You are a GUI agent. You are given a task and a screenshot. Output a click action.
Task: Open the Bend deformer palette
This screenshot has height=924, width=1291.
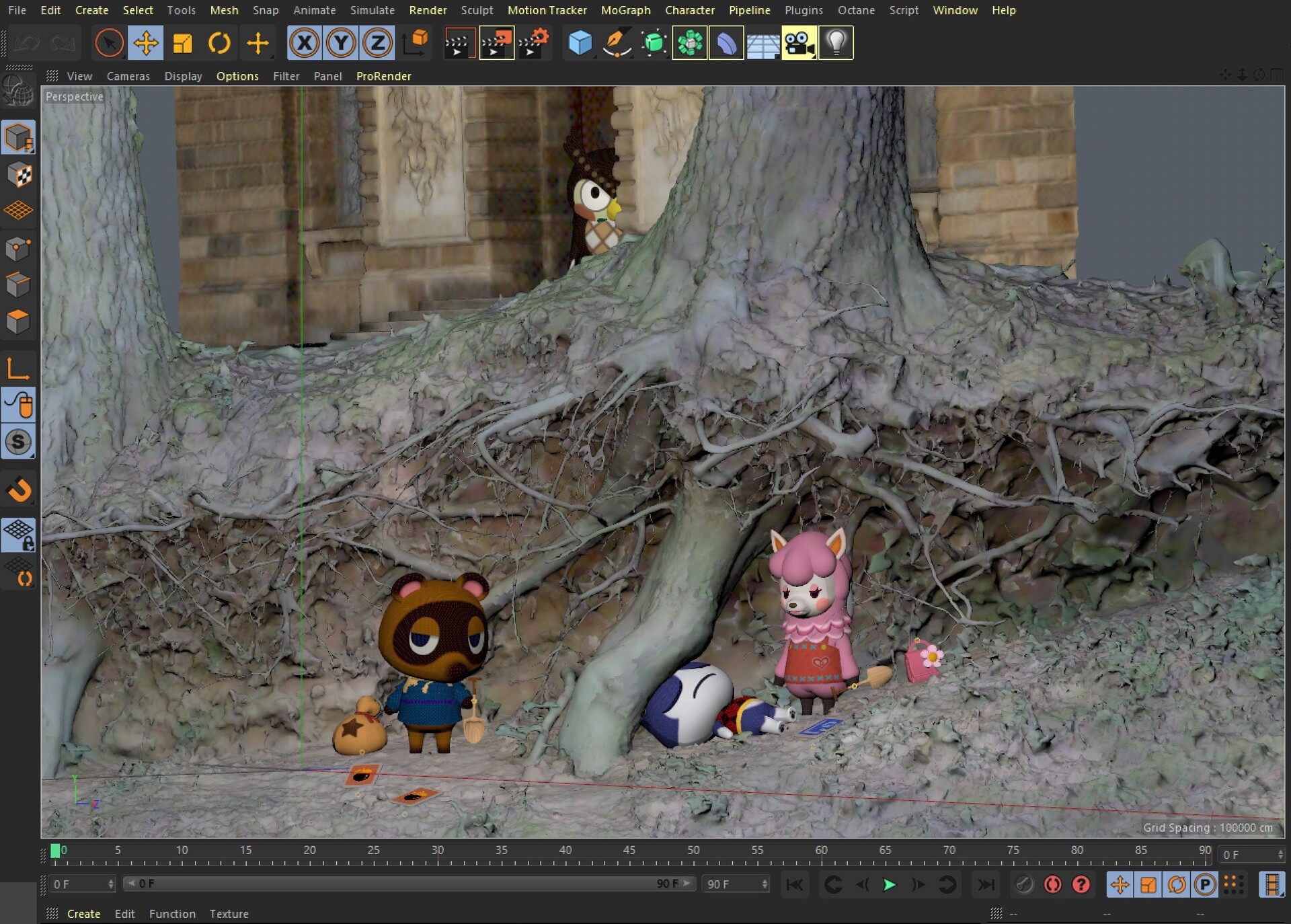[x=726, y=44]
